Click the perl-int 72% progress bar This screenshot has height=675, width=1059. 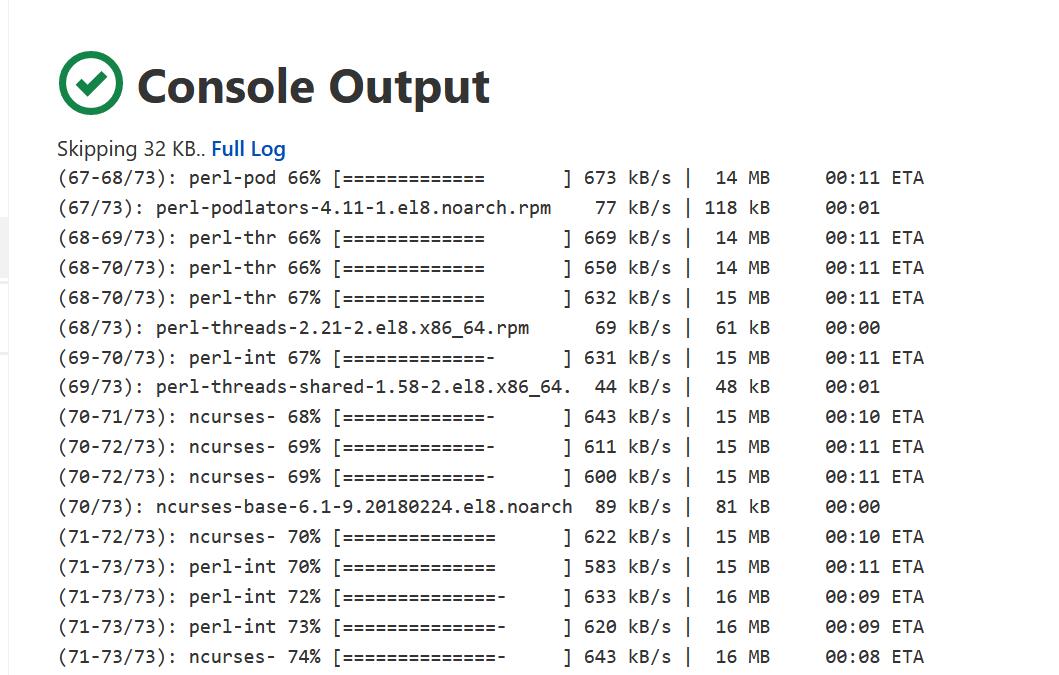click(x=452, y=597)
